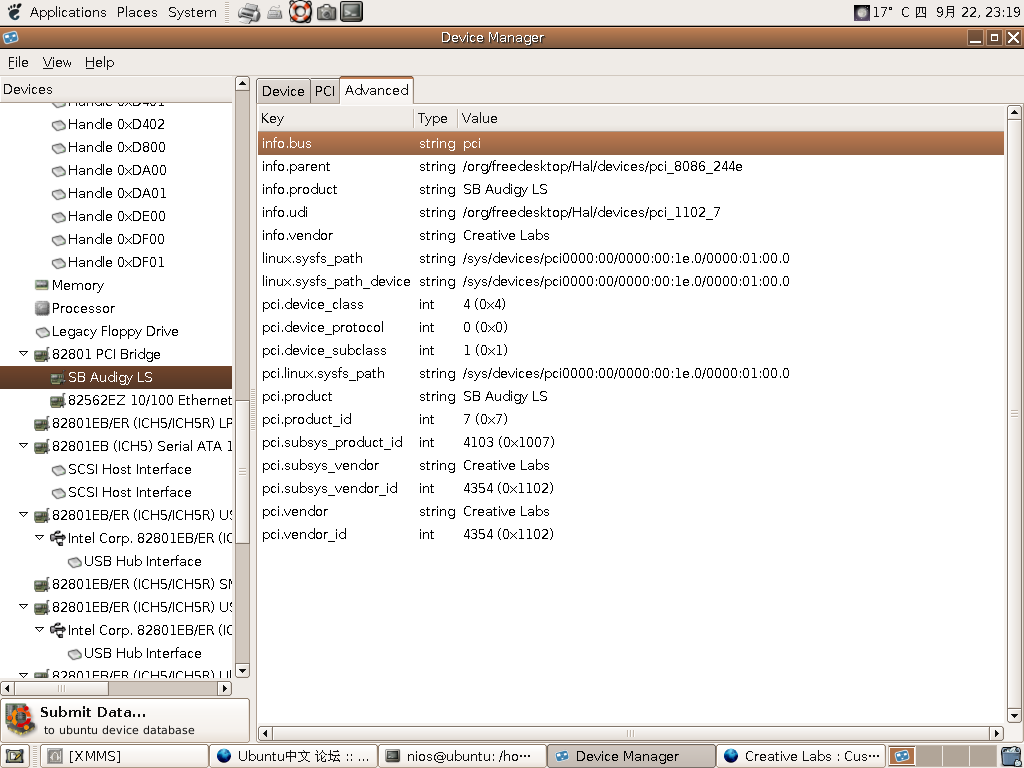This screenshot has height=768, width=1024.
Task: Switch to the [XMMS] taskbar window
Action: point(125,756)
